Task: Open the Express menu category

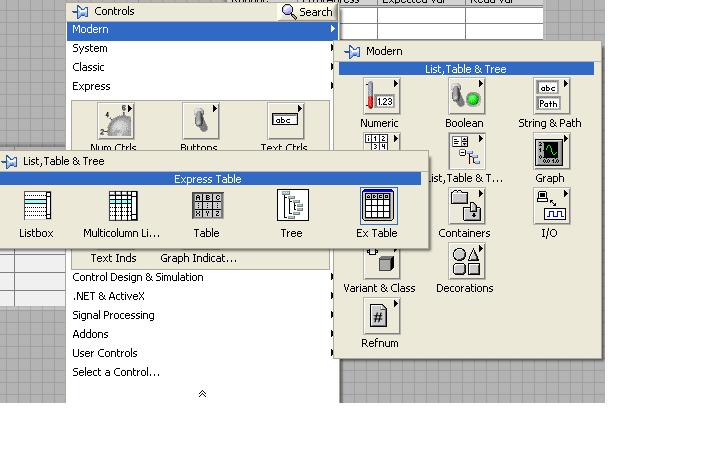Action: [x=202, y=86]
